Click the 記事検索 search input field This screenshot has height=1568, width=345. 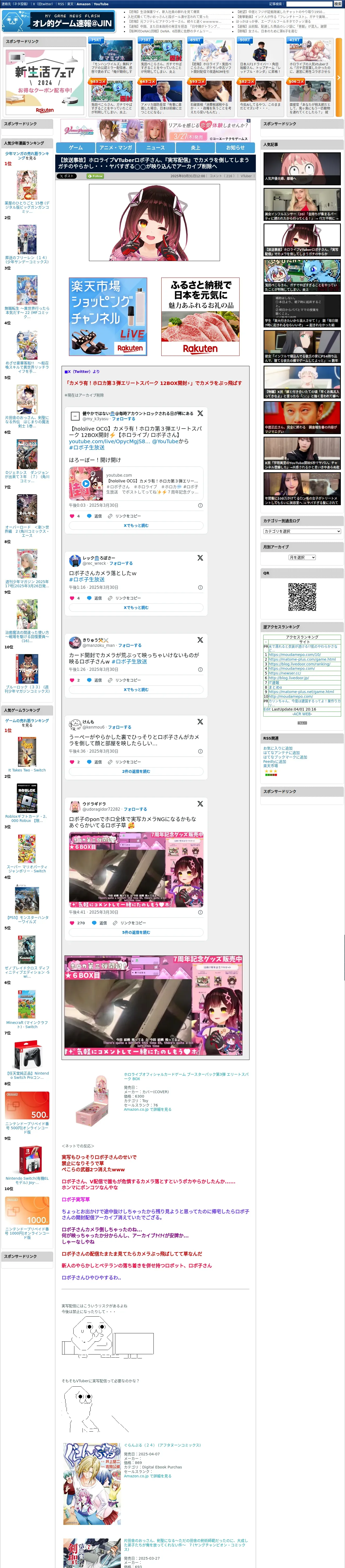[x=309, y=4]
